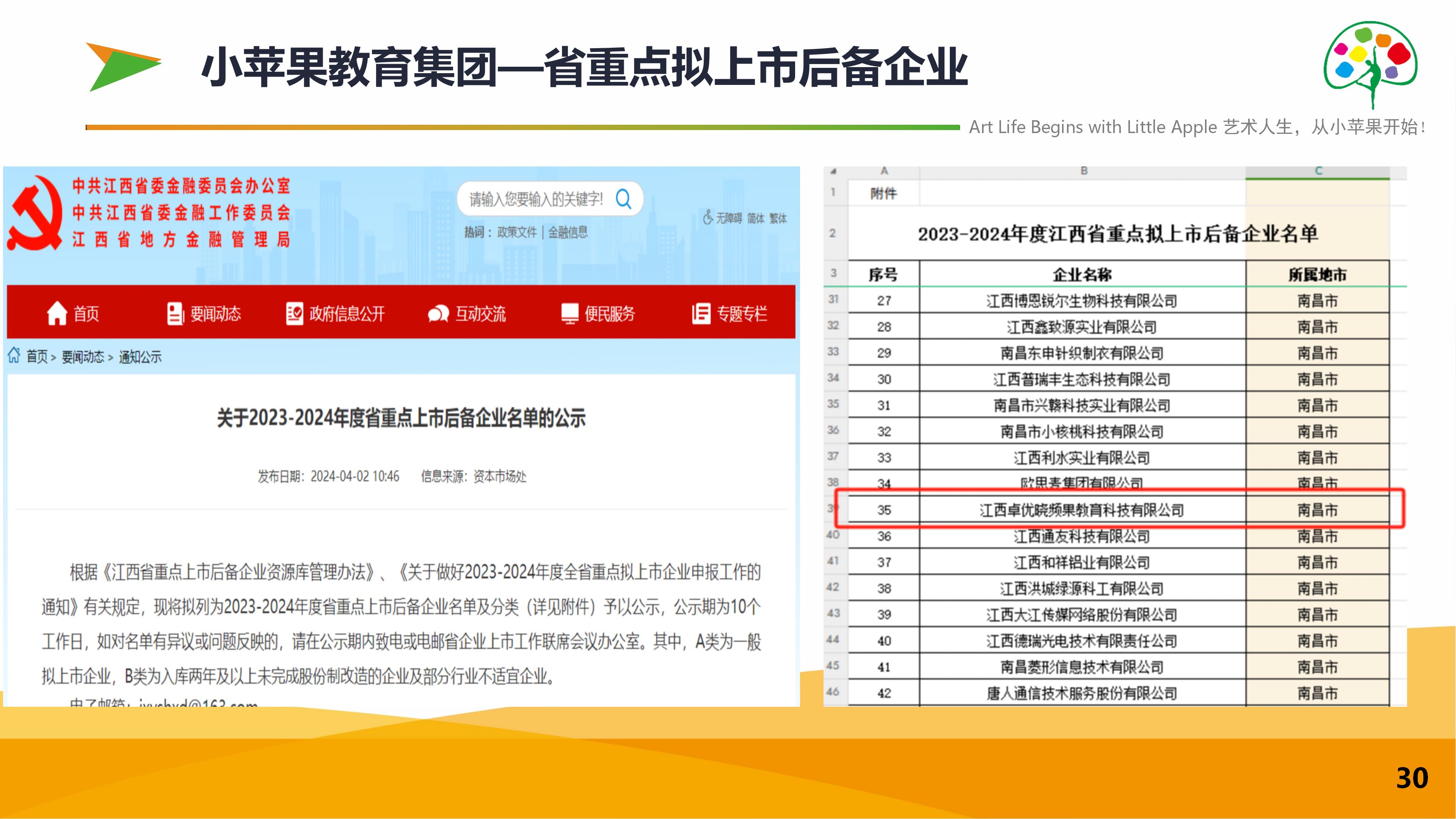This screenshot has width=1456, height=819.
Task: Click the 附件 cell in row 1
Action: (x=883, y=193)
